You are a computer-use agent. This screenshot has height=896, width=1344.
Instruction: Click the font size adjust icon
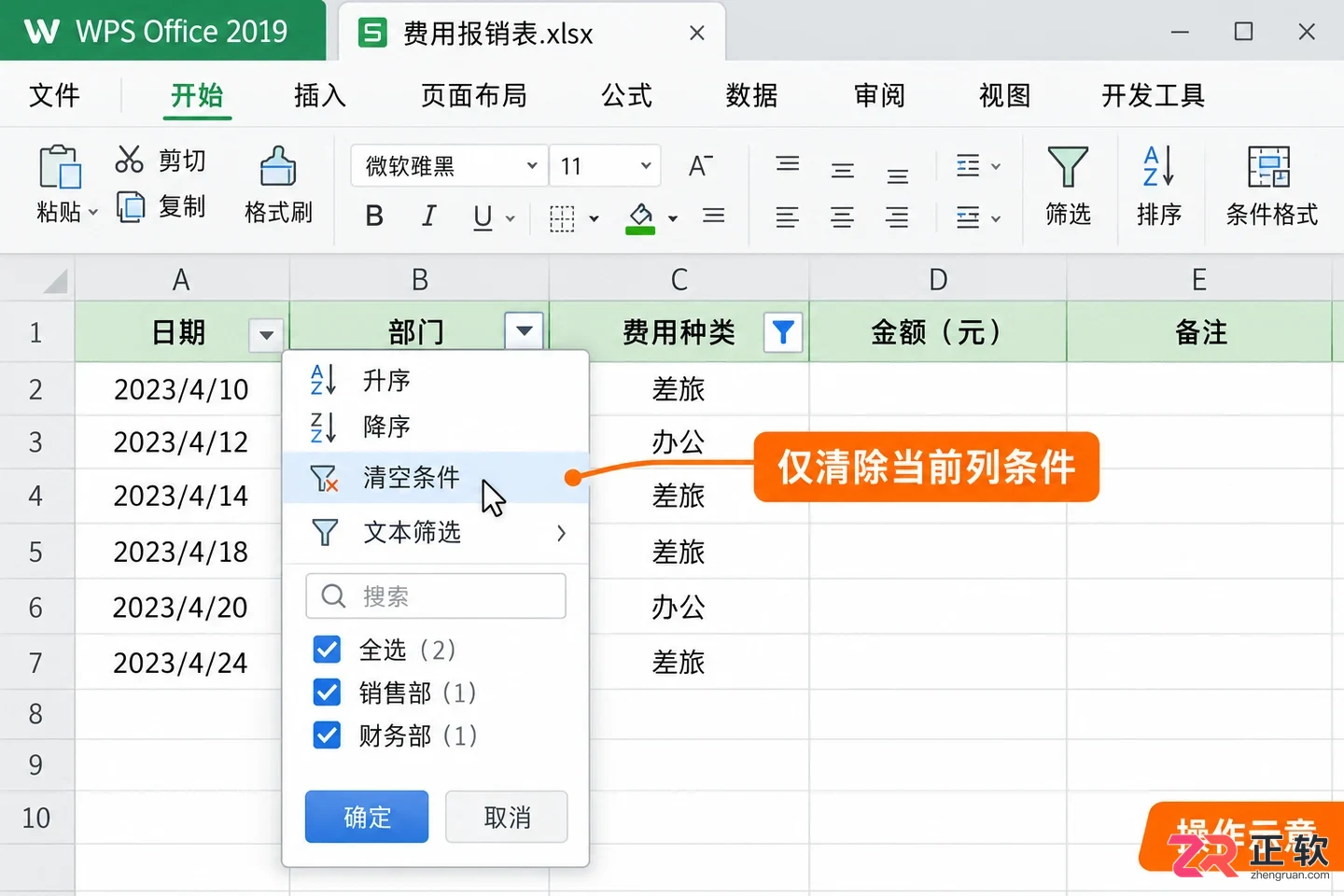click(x=700, y=166)
